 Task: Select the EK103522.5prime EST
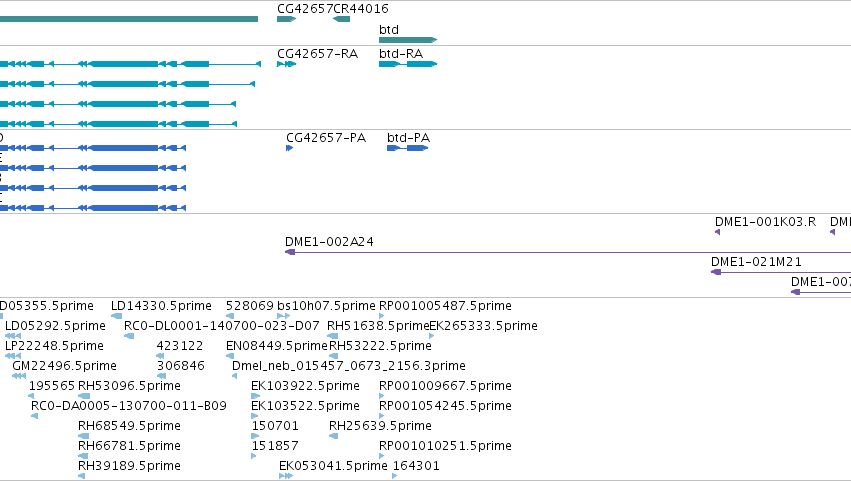coord(255,416)
